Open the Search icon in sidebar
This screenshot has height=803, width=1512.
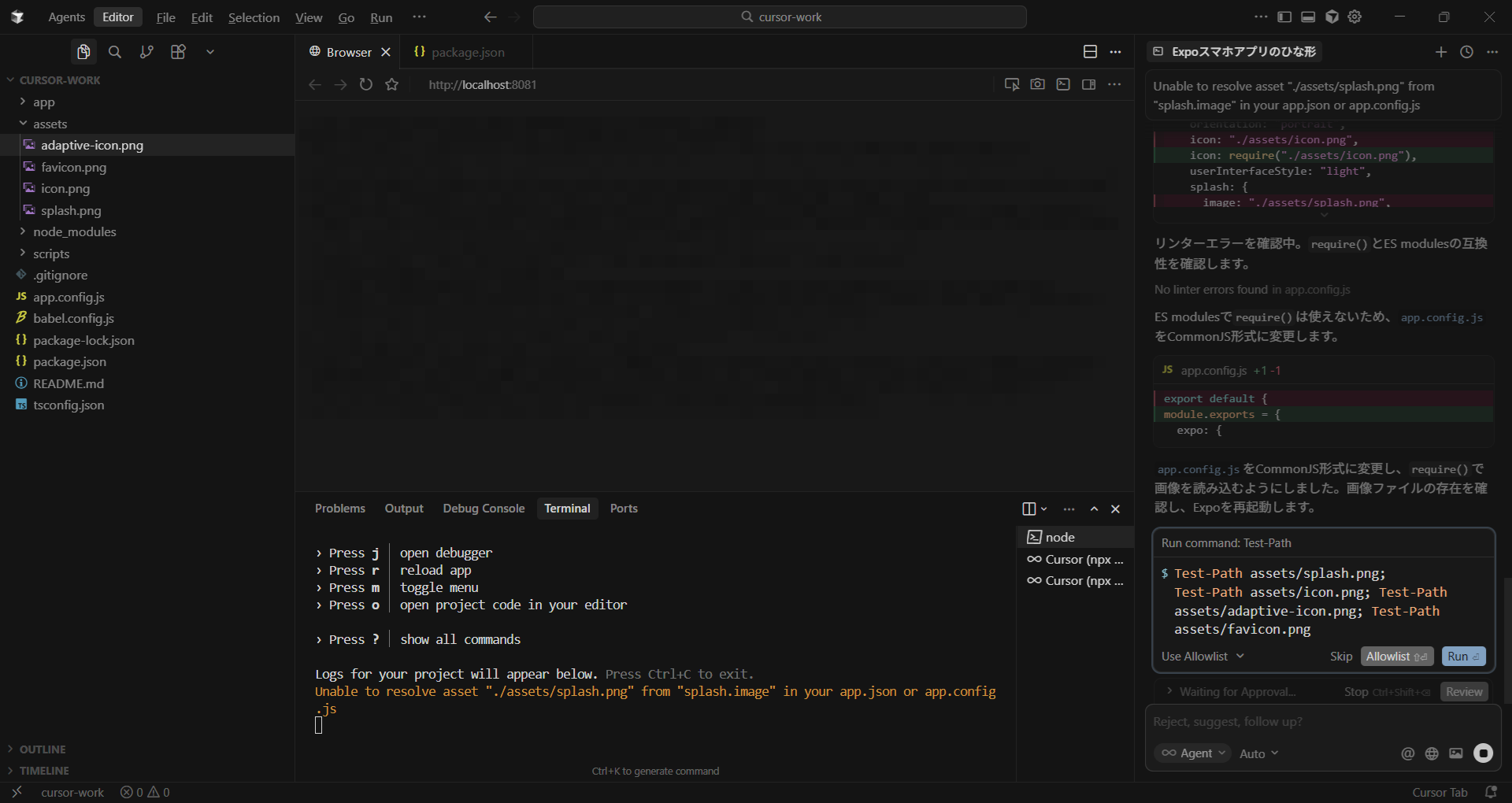click(115, 52)
